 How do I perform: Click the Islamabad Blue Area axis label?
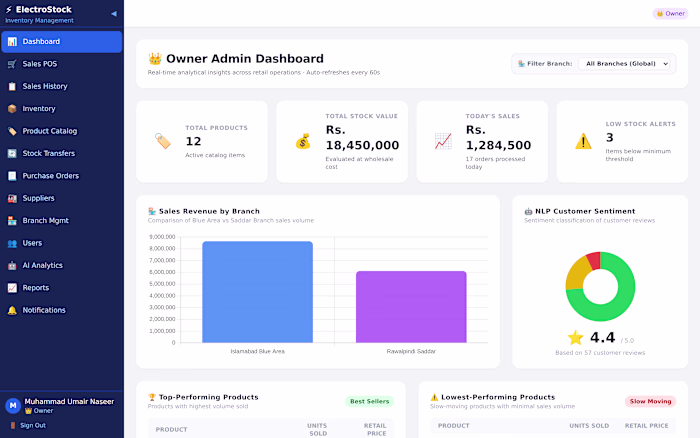[258, 351]
